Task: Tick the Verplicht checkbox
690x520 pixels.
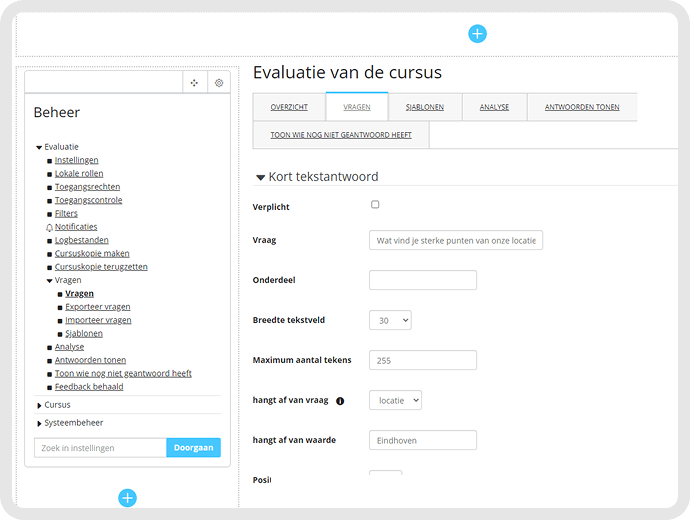Action: [x=375, y=205]
